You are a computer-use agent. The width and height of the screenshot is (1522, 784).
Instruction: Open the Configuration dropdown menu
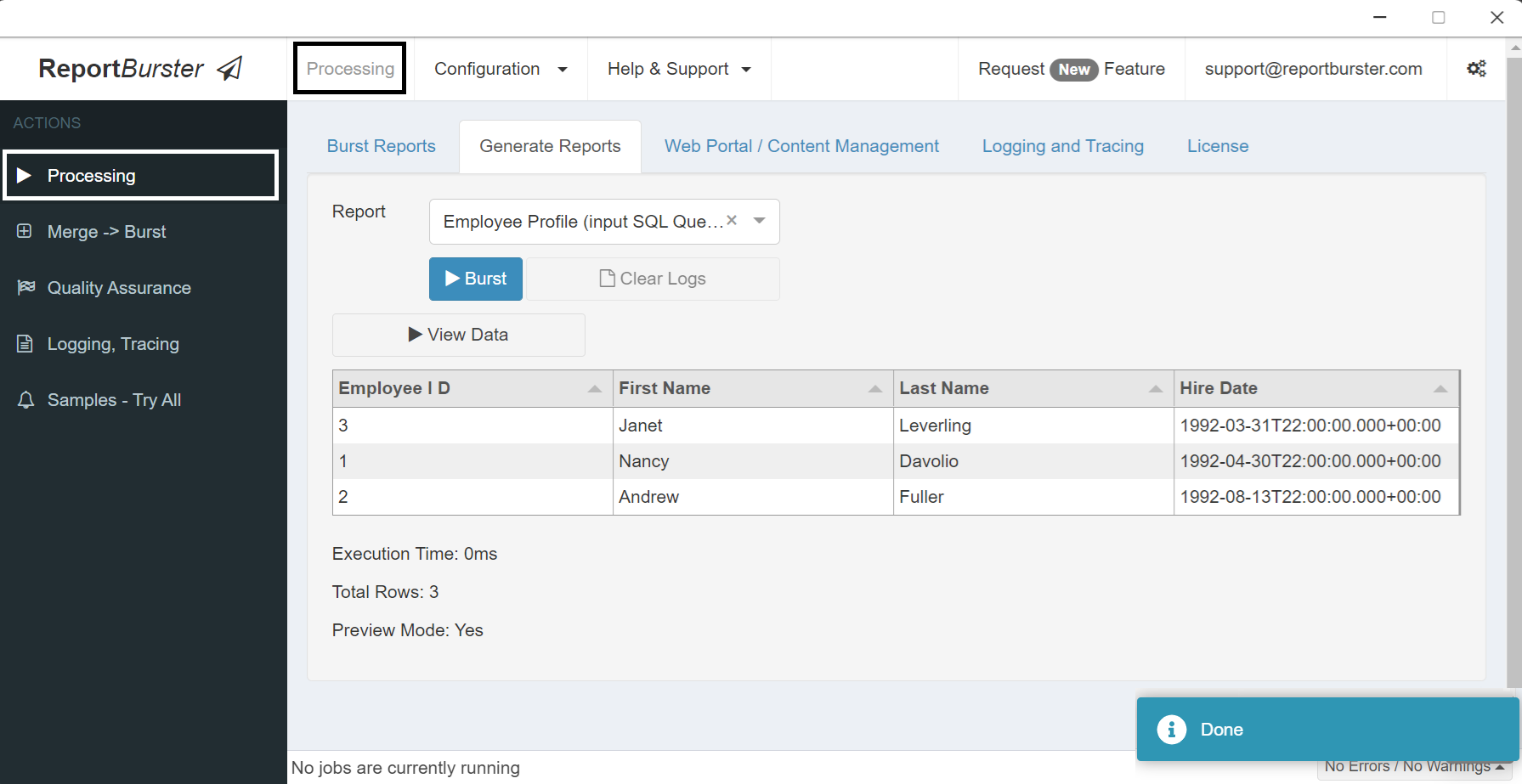(500, 69)
